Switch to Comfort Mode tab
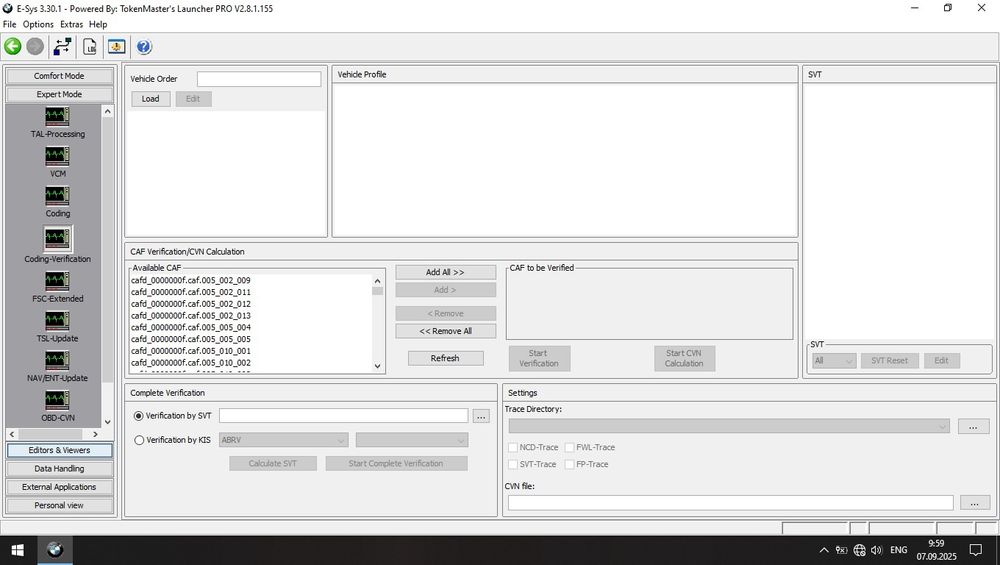 [59, 76]
